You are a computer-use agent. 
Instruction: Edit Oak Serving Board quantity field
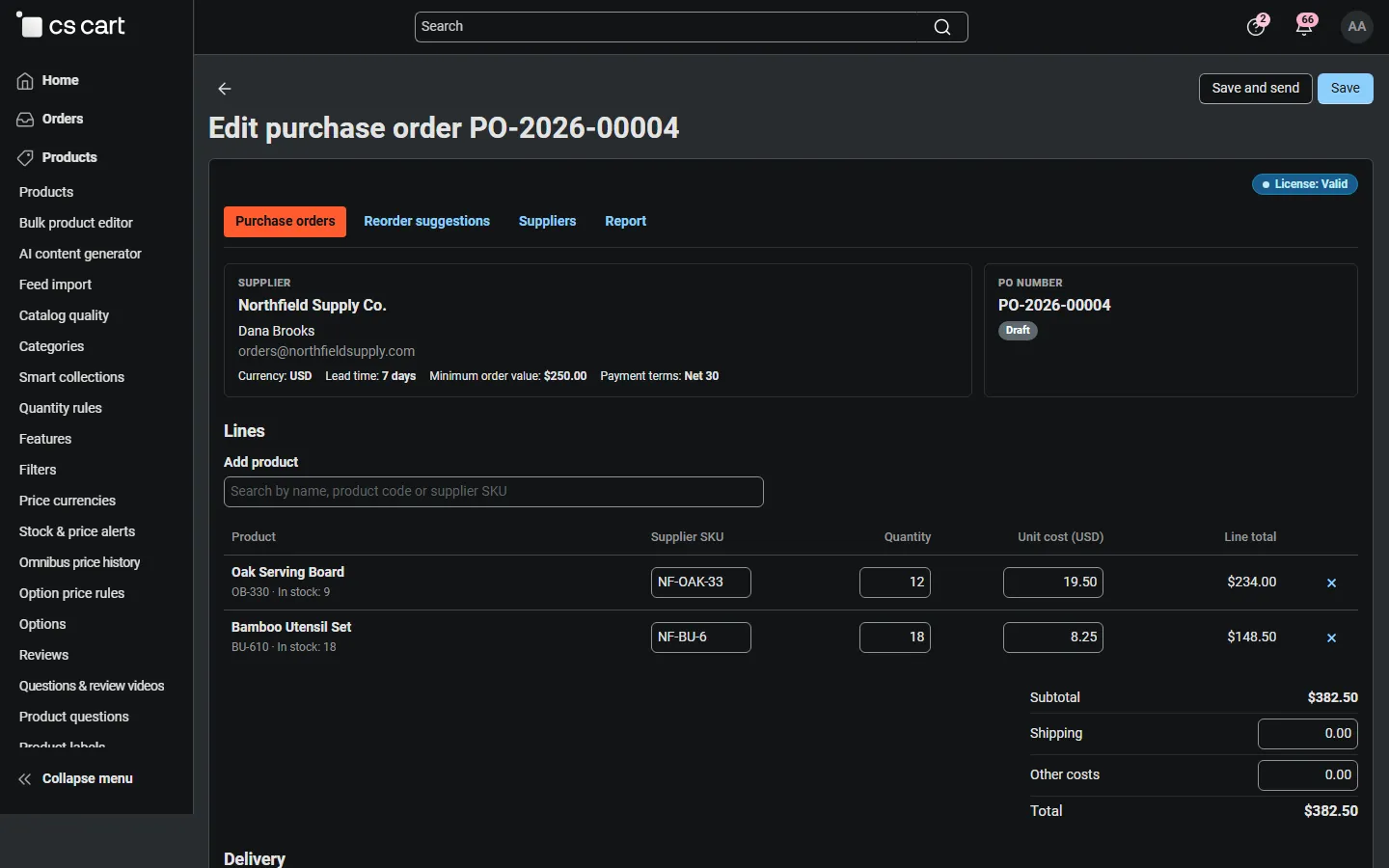[x=895, y=583]
